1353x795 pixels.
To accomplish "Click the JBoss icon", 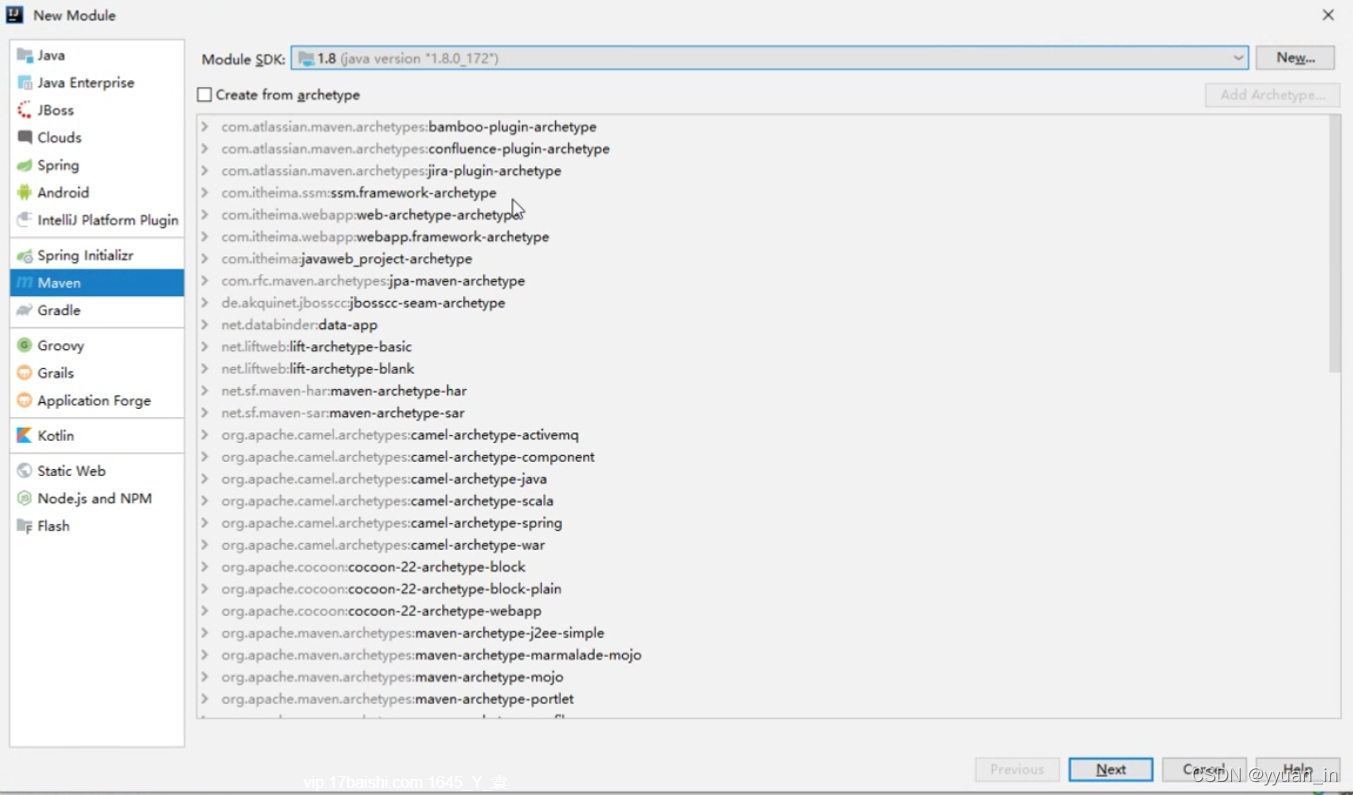I will coord(25,110).
